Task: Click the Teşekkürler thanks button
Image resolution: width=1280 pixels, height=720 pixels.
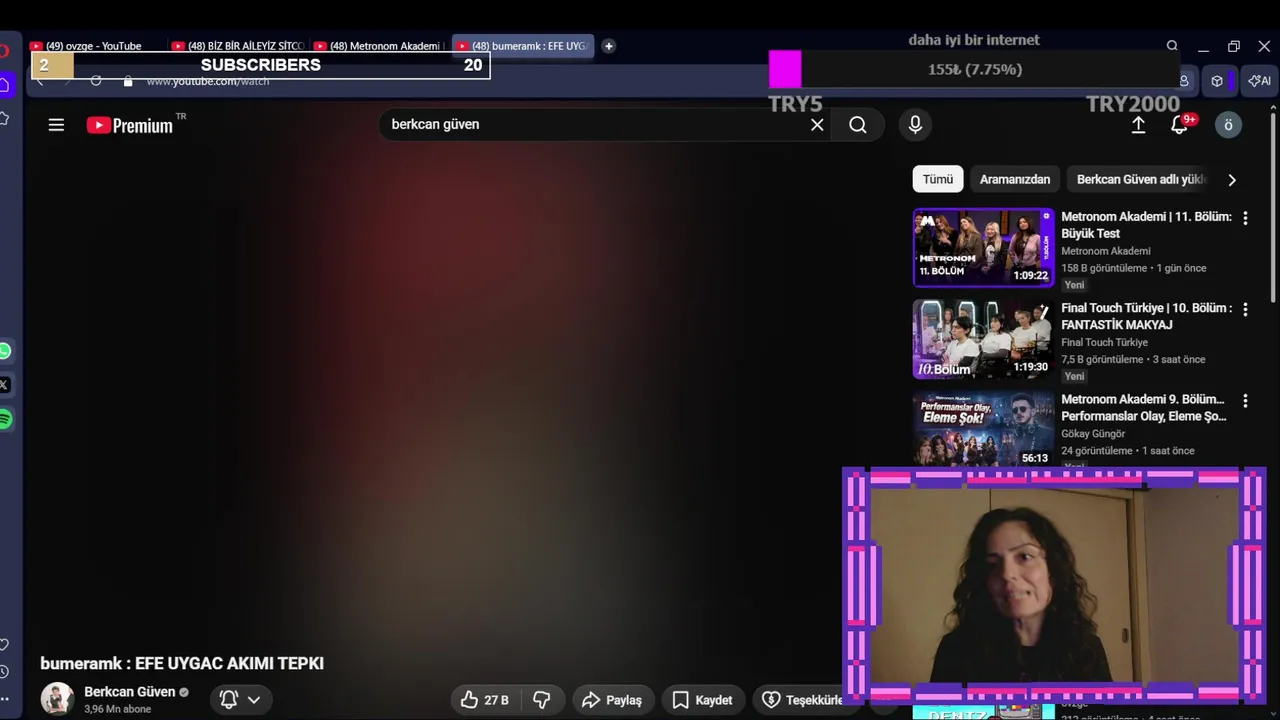Action: pos(801,700)
